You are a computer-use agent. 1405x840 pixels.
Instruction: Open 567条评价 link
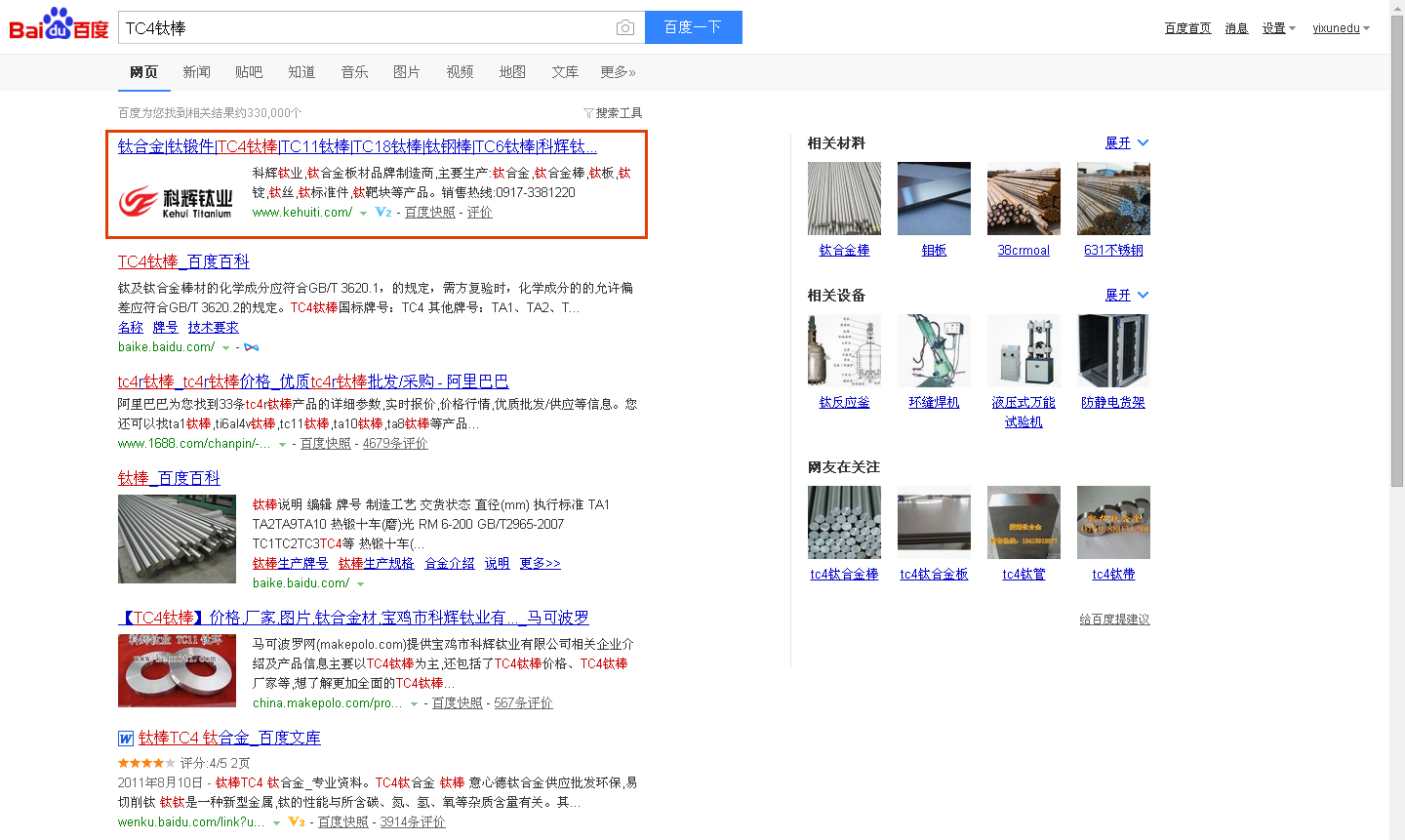523,703
